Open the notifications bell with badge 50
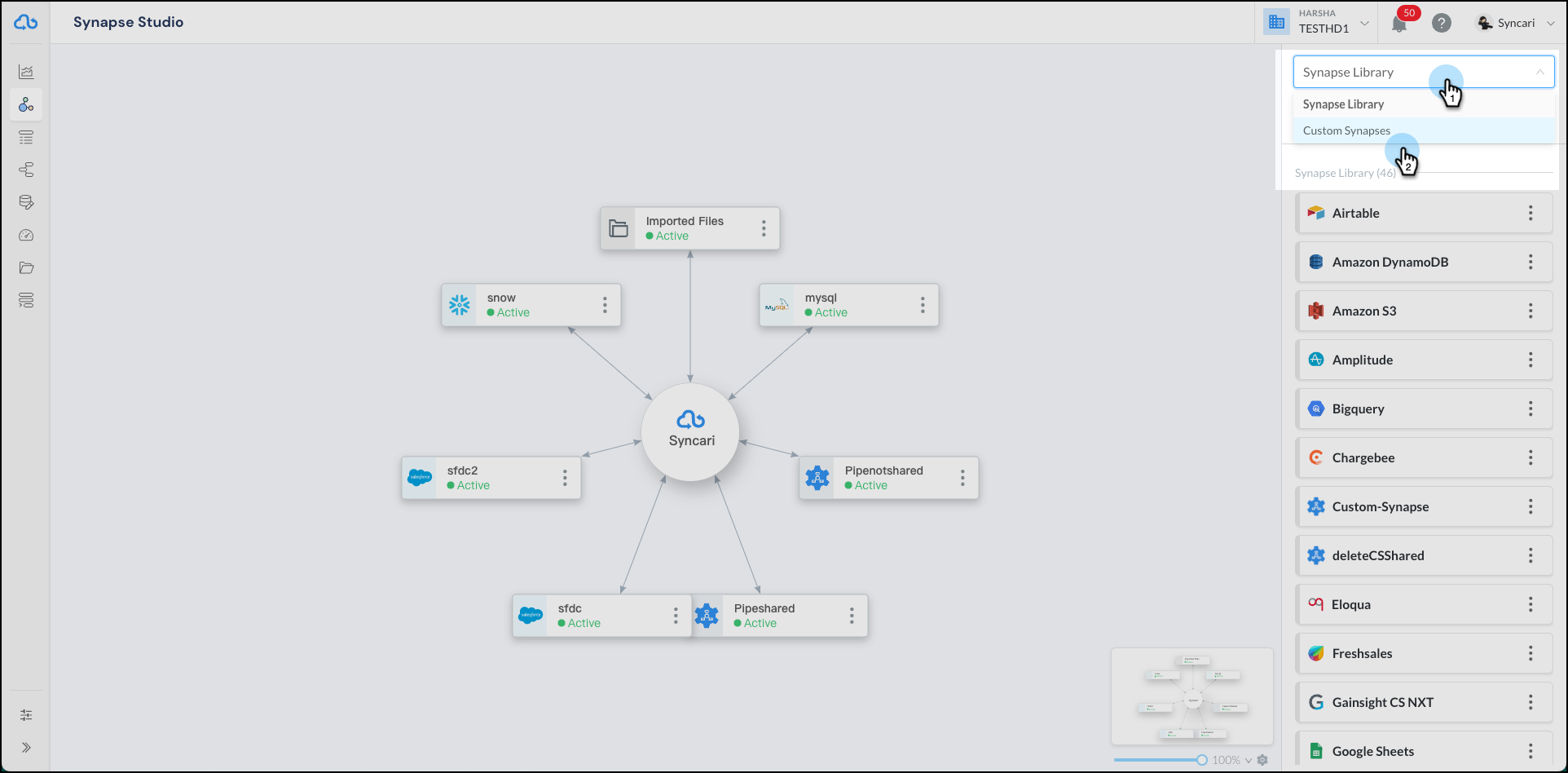This screenshot has width=1568, height=773. [x=1399, y=23]
